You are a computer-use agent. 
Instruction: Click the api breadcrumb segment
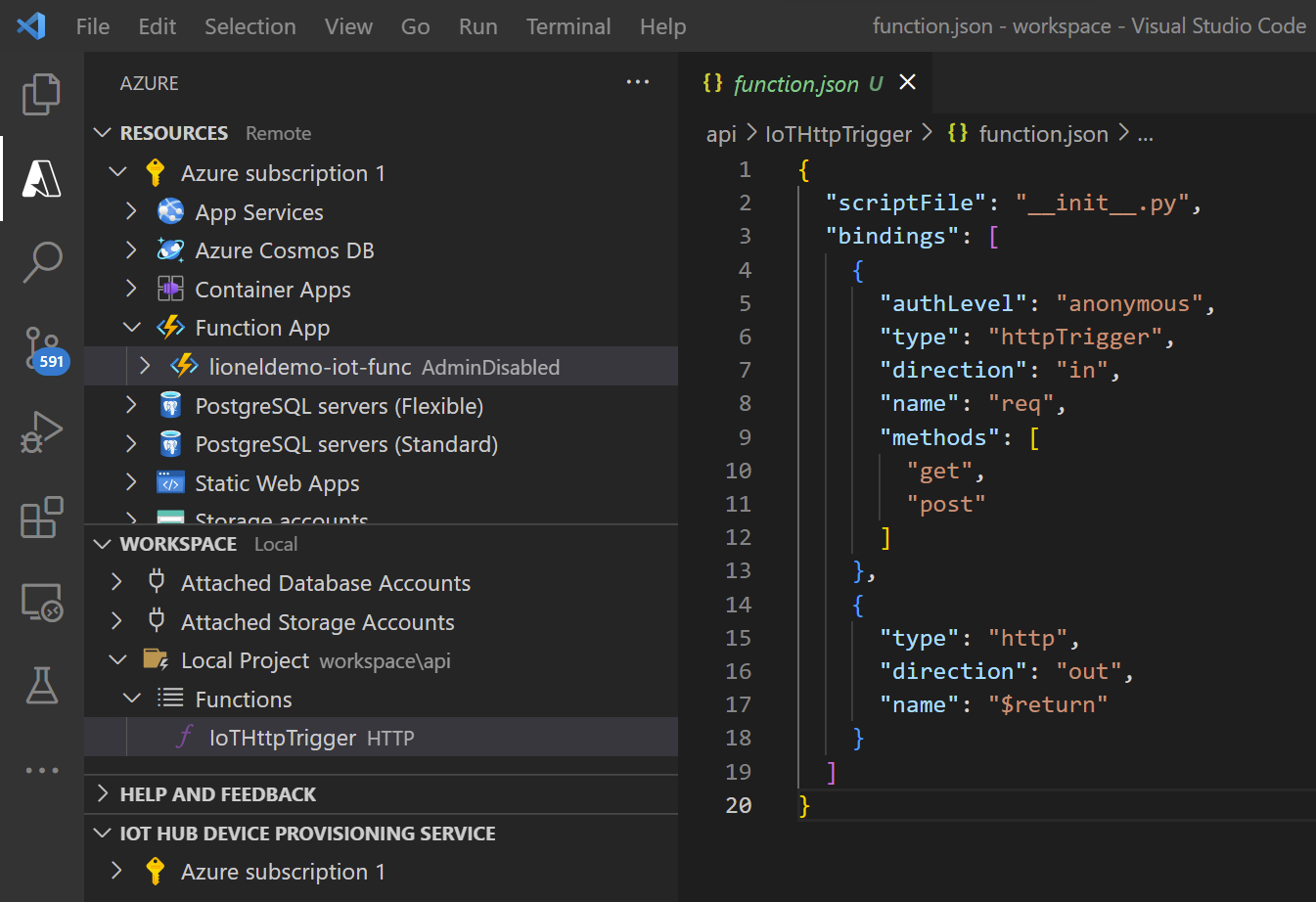click(721, 134)
